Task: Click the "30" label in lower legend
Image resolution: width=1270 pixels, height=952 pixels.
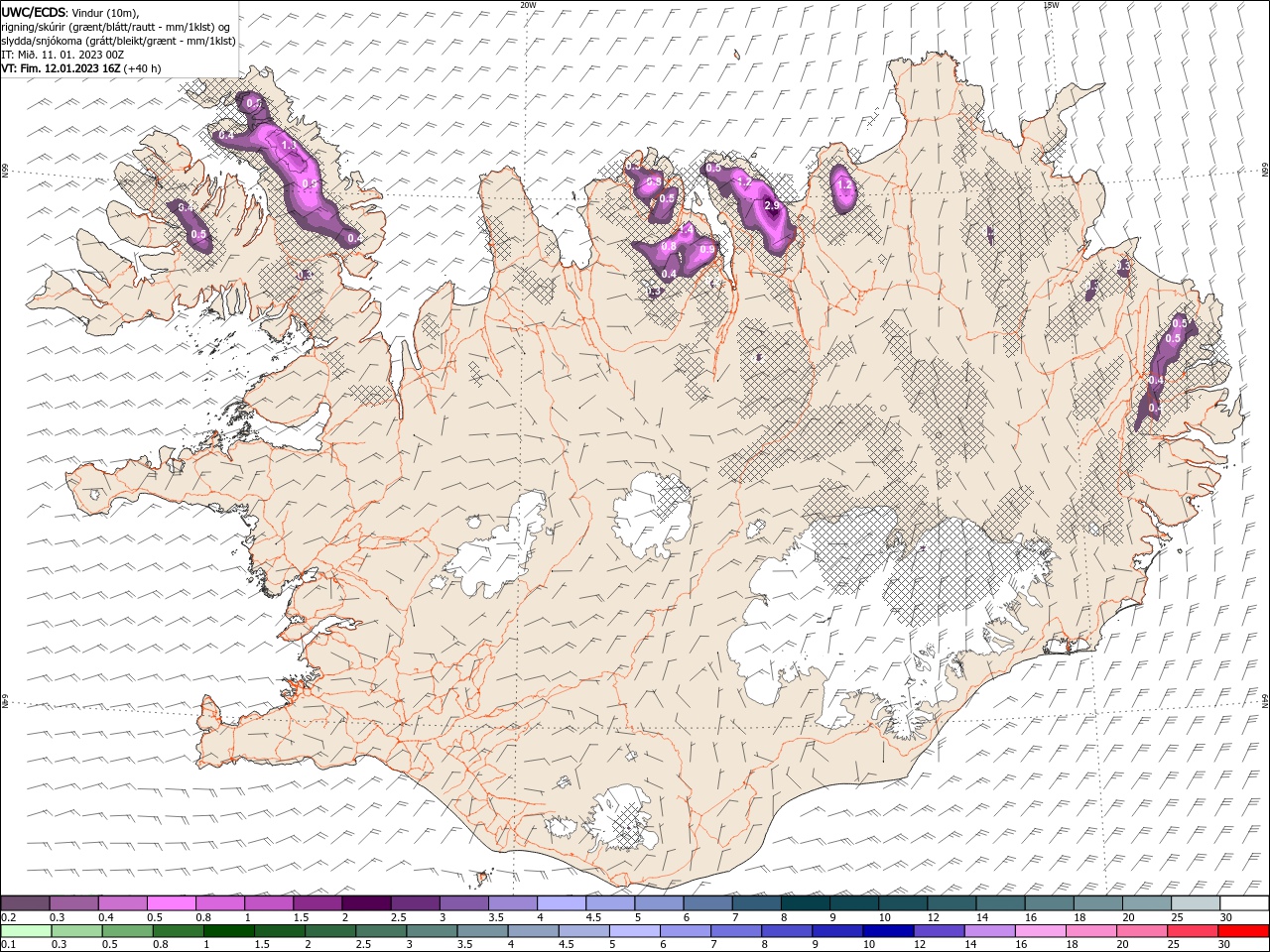Action: [x=1224, y=945]
